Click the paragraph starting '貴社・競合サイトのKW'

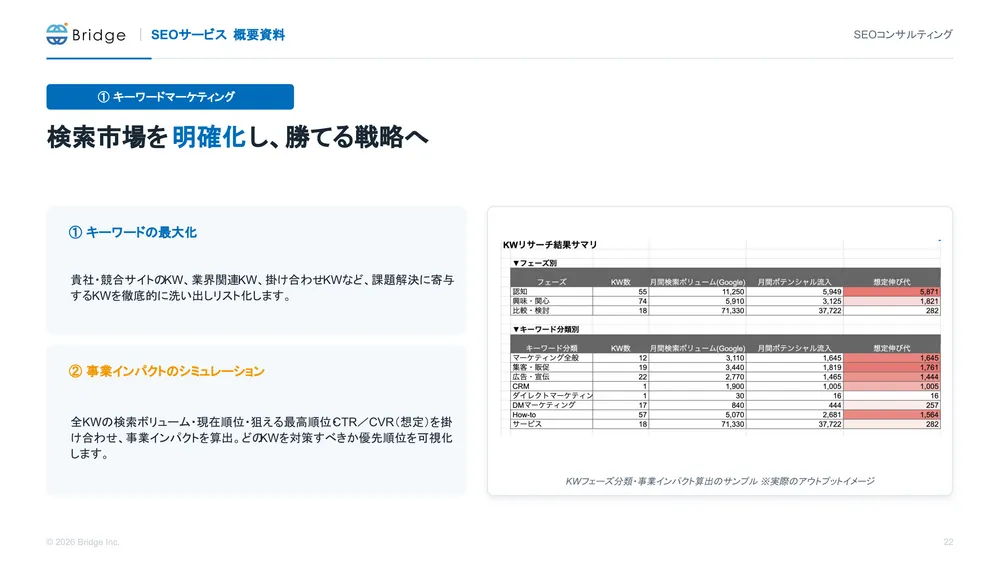point(262,288)
